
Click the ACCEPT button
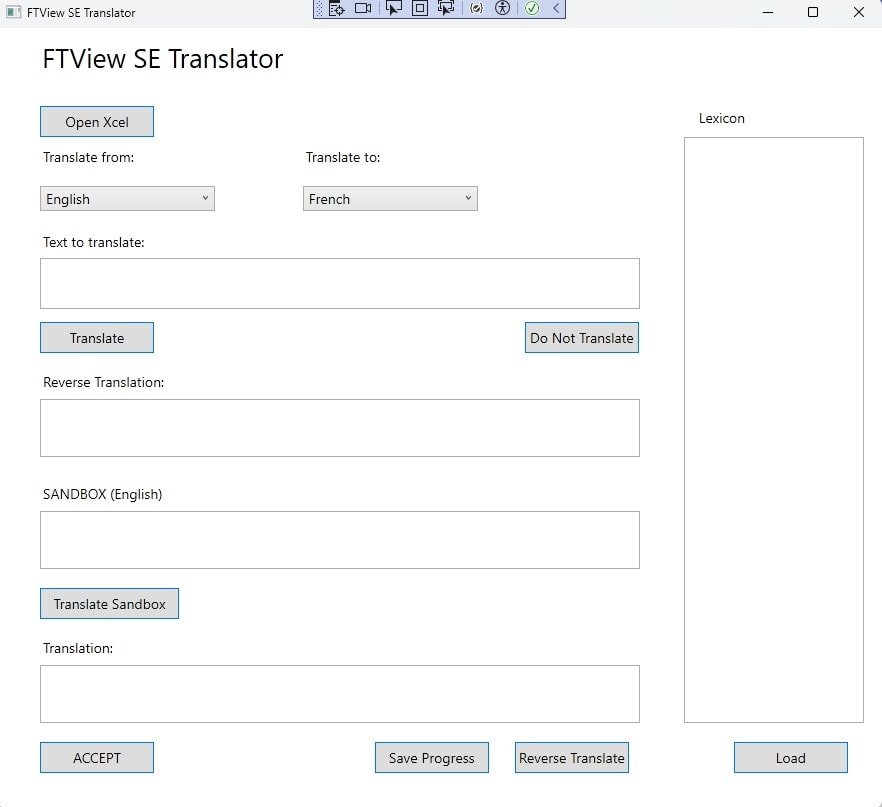click(97, 758)
